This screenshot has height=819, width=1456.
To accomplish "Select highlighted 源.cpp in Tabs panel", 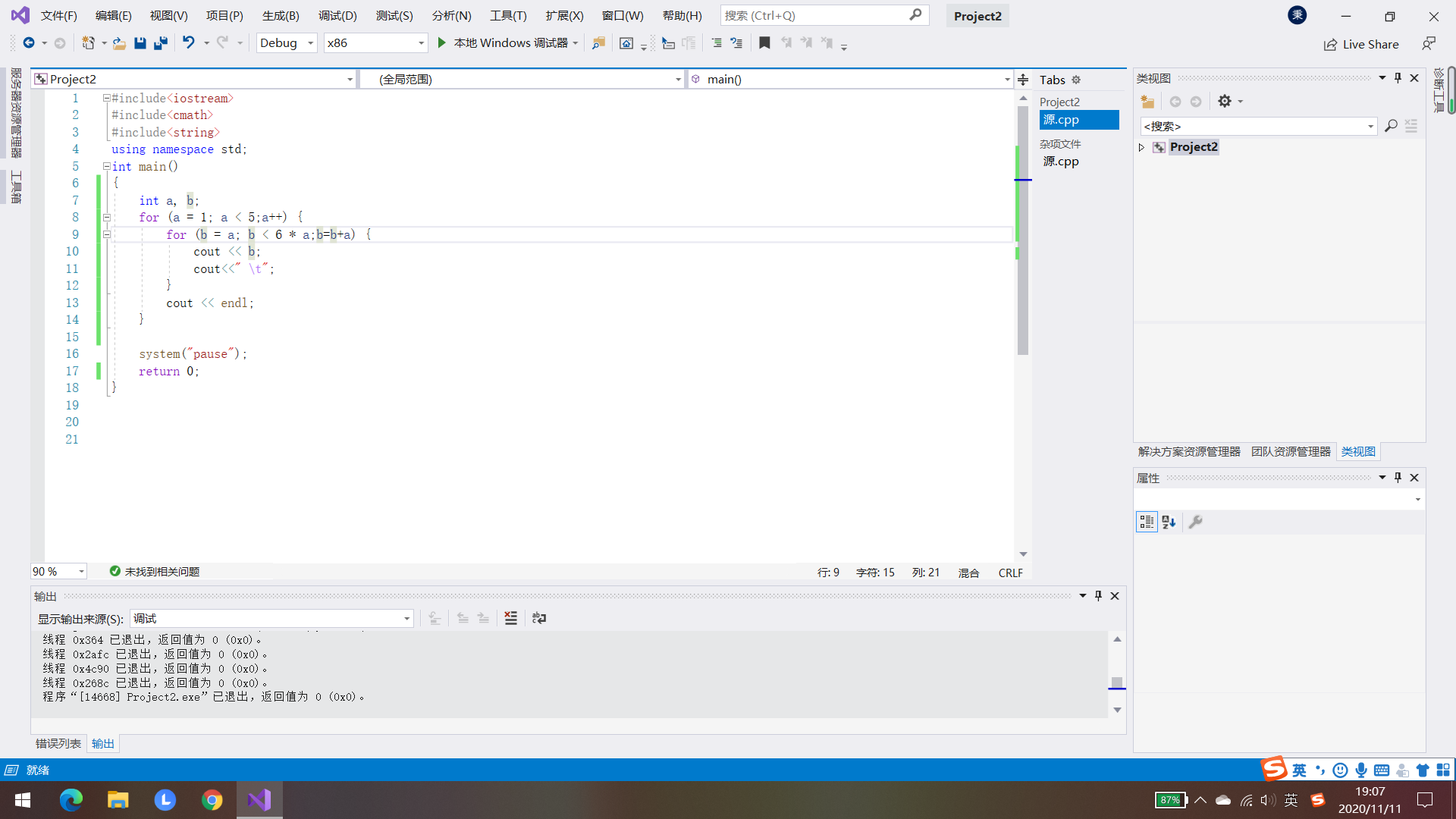I will [x=1078, y=120].
